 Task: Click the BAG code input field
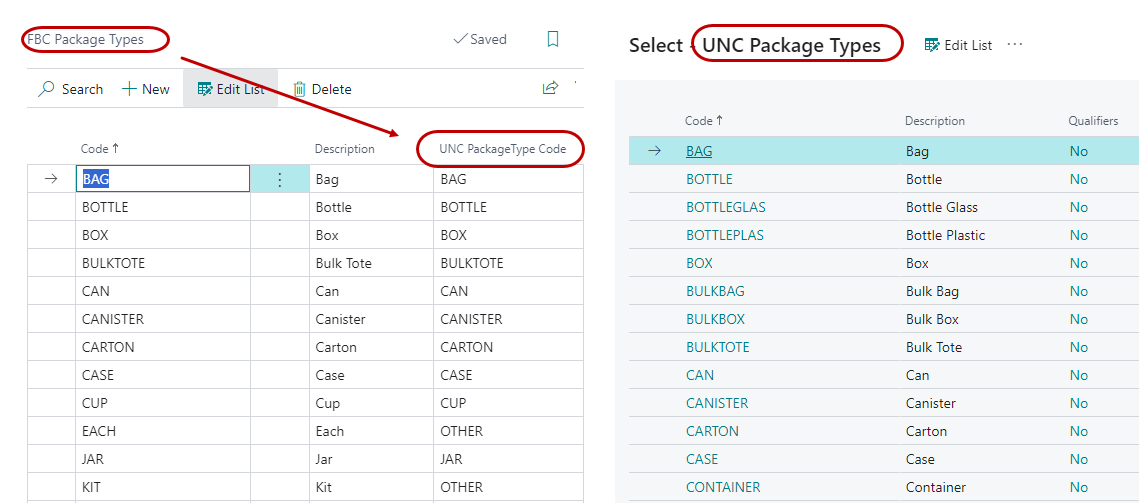coord(163,179)
